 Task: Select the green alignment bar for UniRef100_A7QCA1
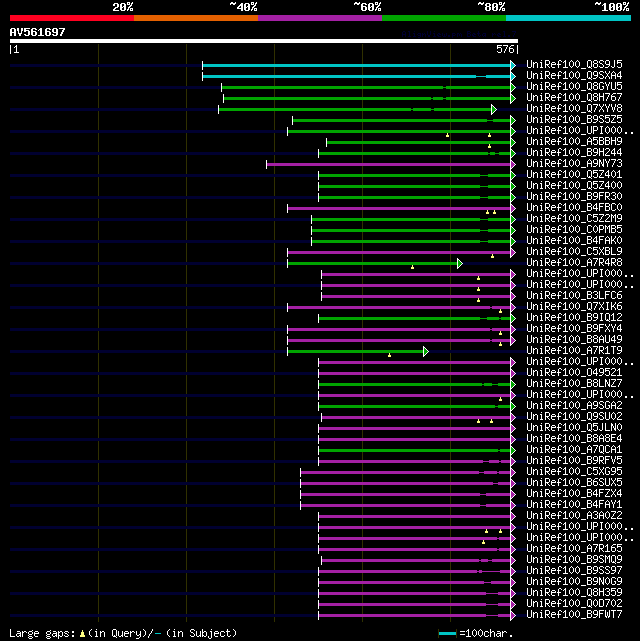tap(415, 450)
